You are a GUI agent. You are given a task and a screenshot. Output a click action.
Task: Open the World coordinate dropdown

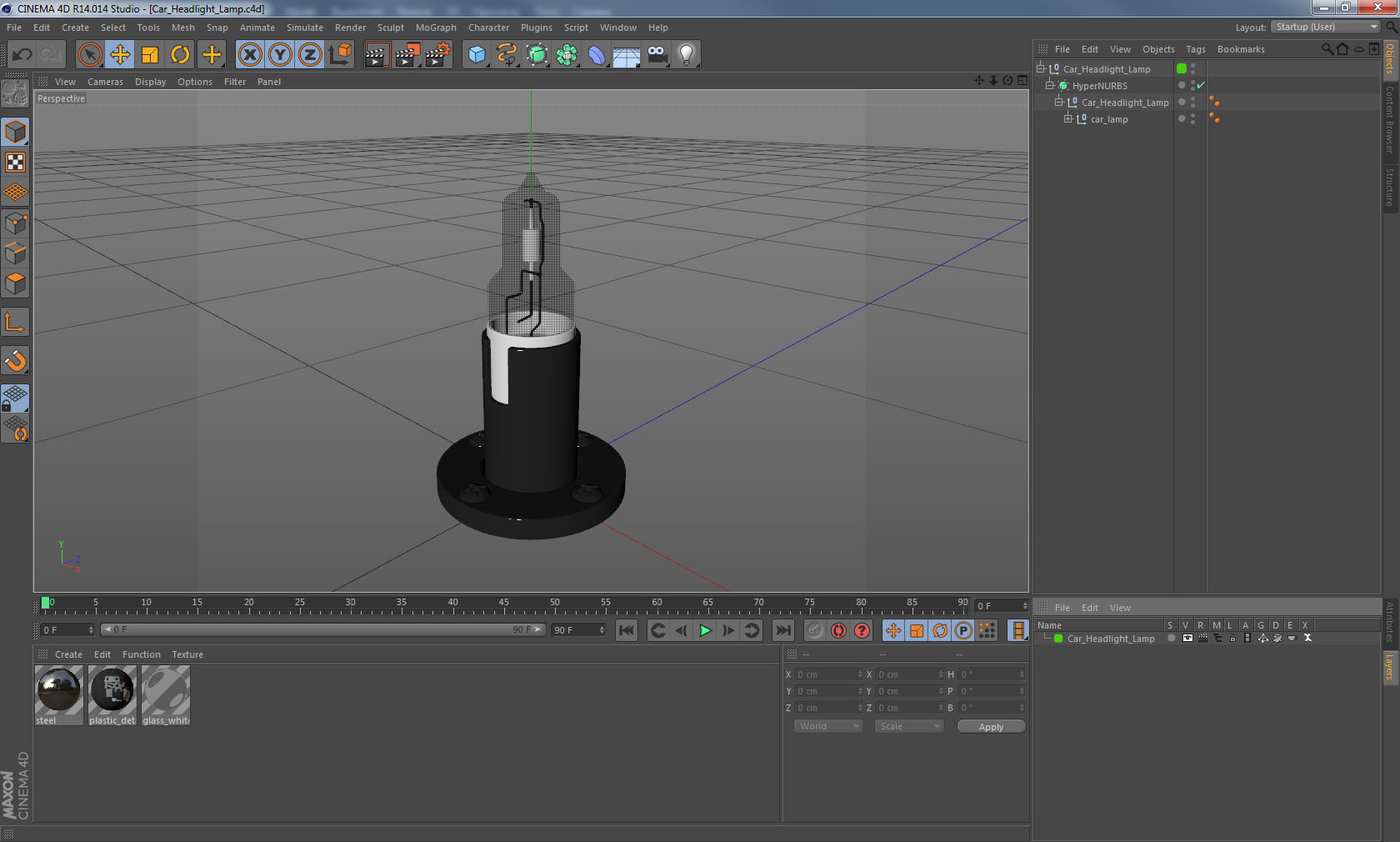click(828, 726)
